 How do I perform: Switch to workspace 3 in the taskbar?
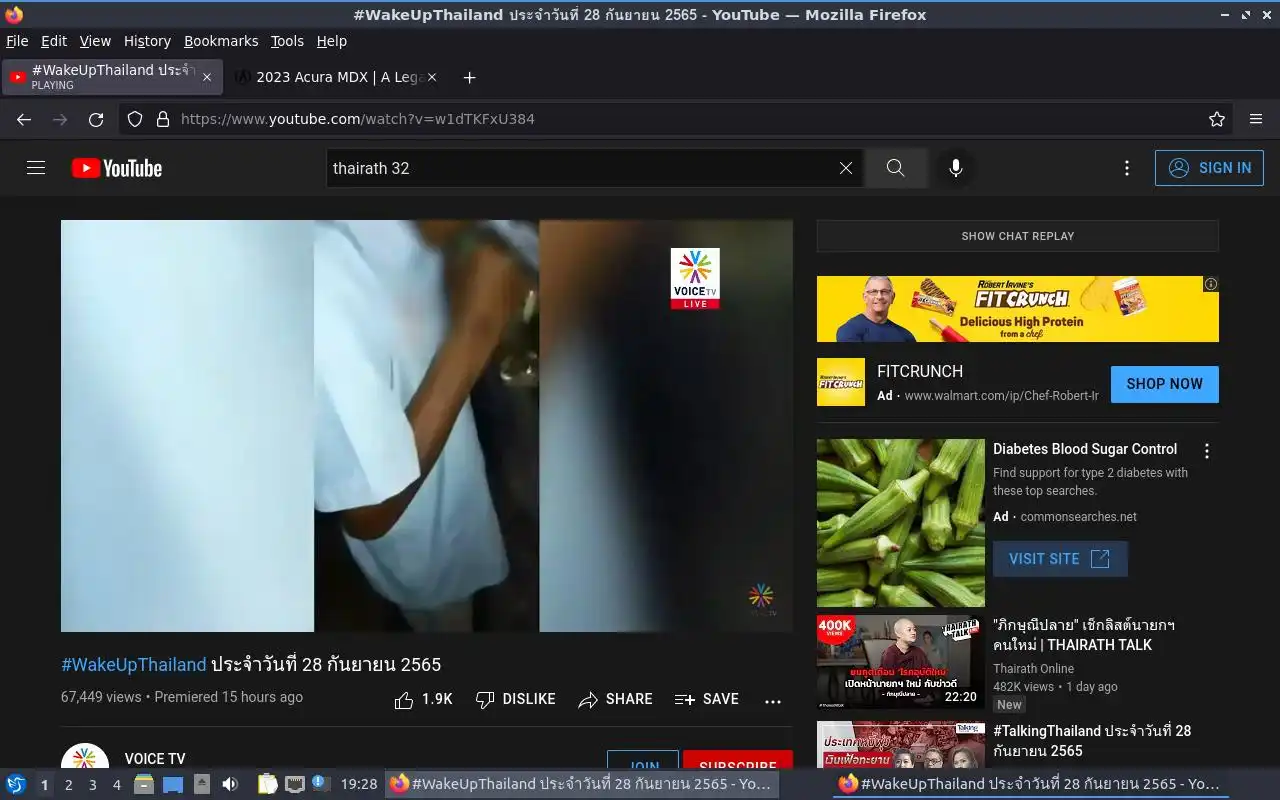click(x=92, y=785)
